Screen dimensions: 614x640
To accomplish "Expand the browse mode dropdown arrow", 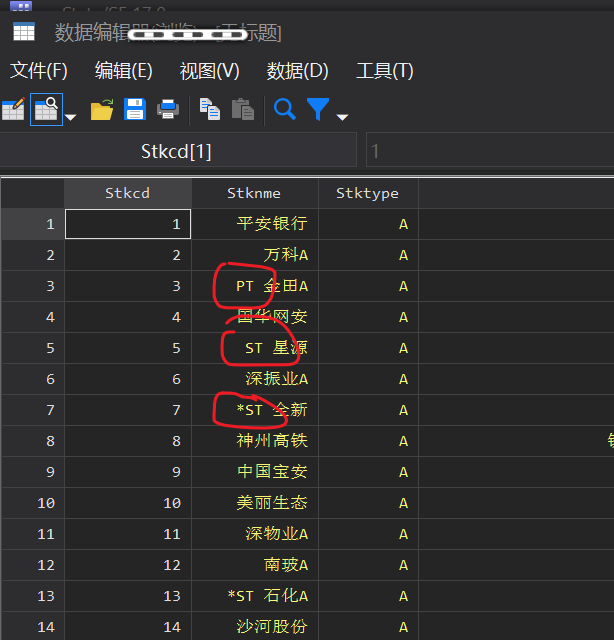I will pos(71,118).
